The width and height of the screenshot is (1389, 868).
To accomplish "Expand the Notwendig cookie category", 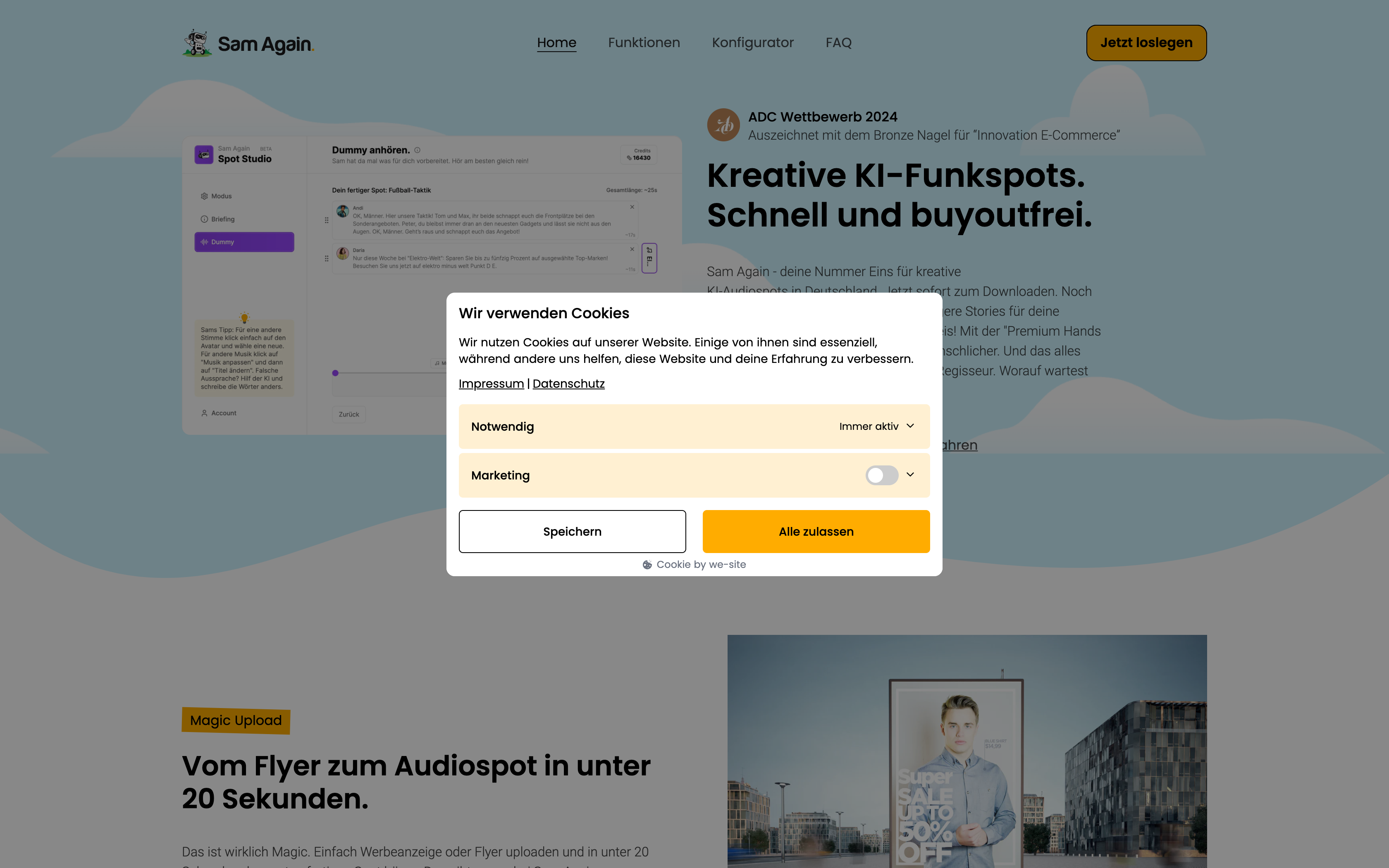I will pos(910,426).
